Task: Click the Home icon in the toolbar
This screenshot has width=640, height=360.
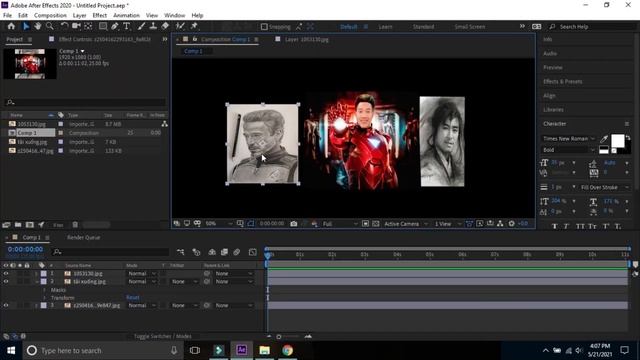Action: [x=11, y=26]
